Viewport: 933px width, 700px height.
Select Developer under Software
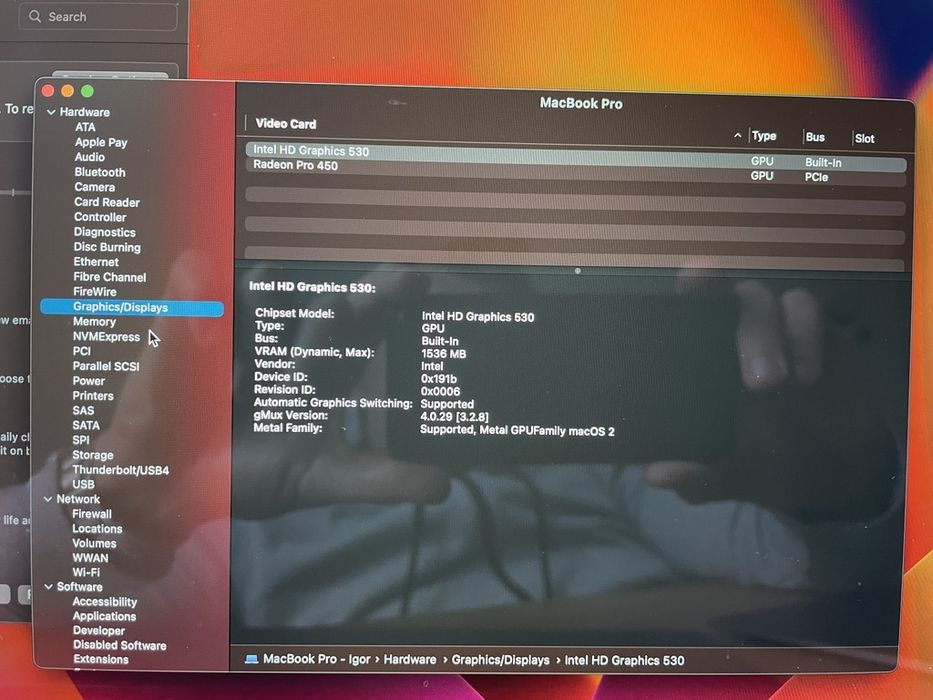[x=99, y=630]
